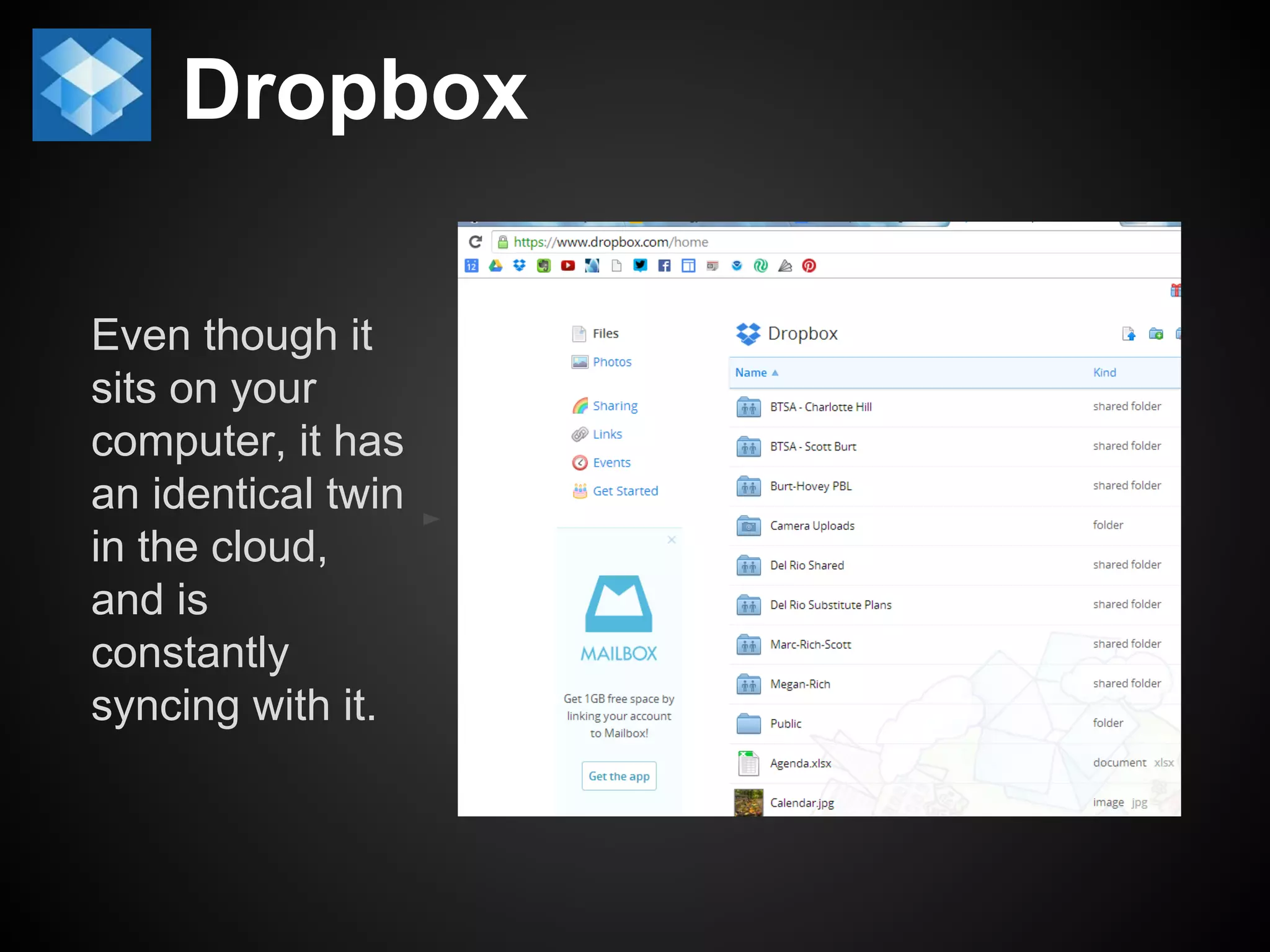Click 'image jpg' kind for Calendar.jpg
The width and height of the screenshot is (1270, 952).
(1120, 803)
